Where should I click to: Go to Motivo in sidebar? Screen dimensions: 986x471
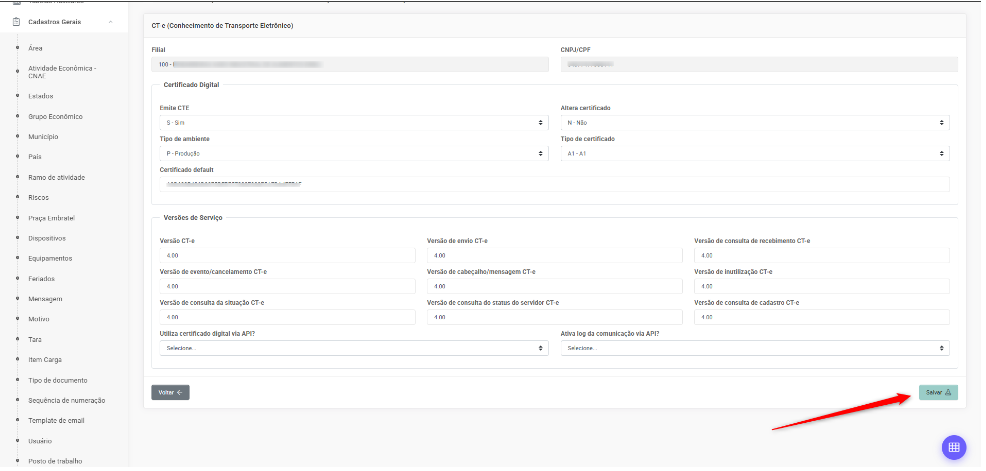(x=38, y=320)
